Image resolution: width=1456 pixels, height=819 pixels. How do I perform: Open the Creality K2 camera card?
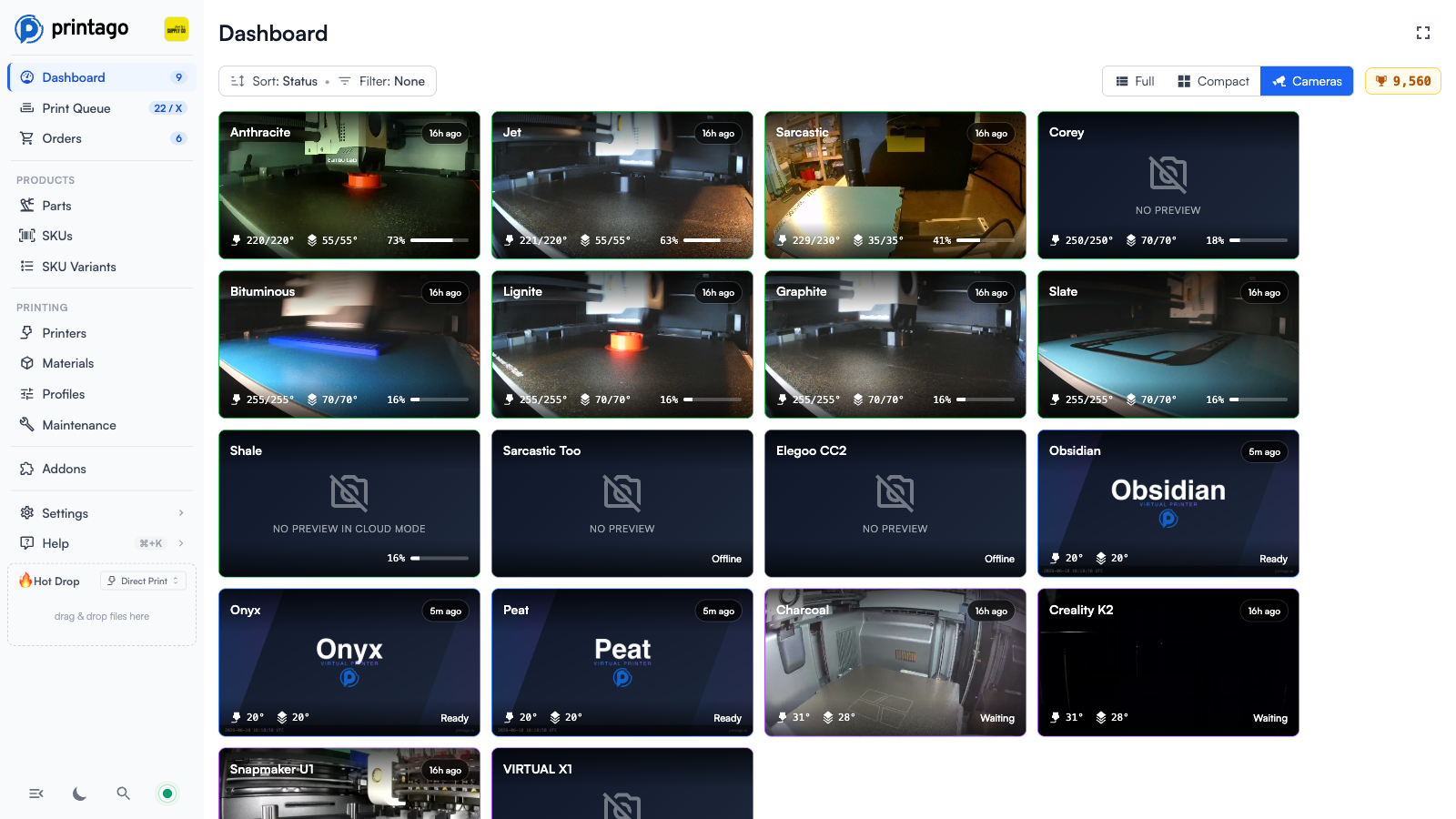click(x=1168, y=663)
